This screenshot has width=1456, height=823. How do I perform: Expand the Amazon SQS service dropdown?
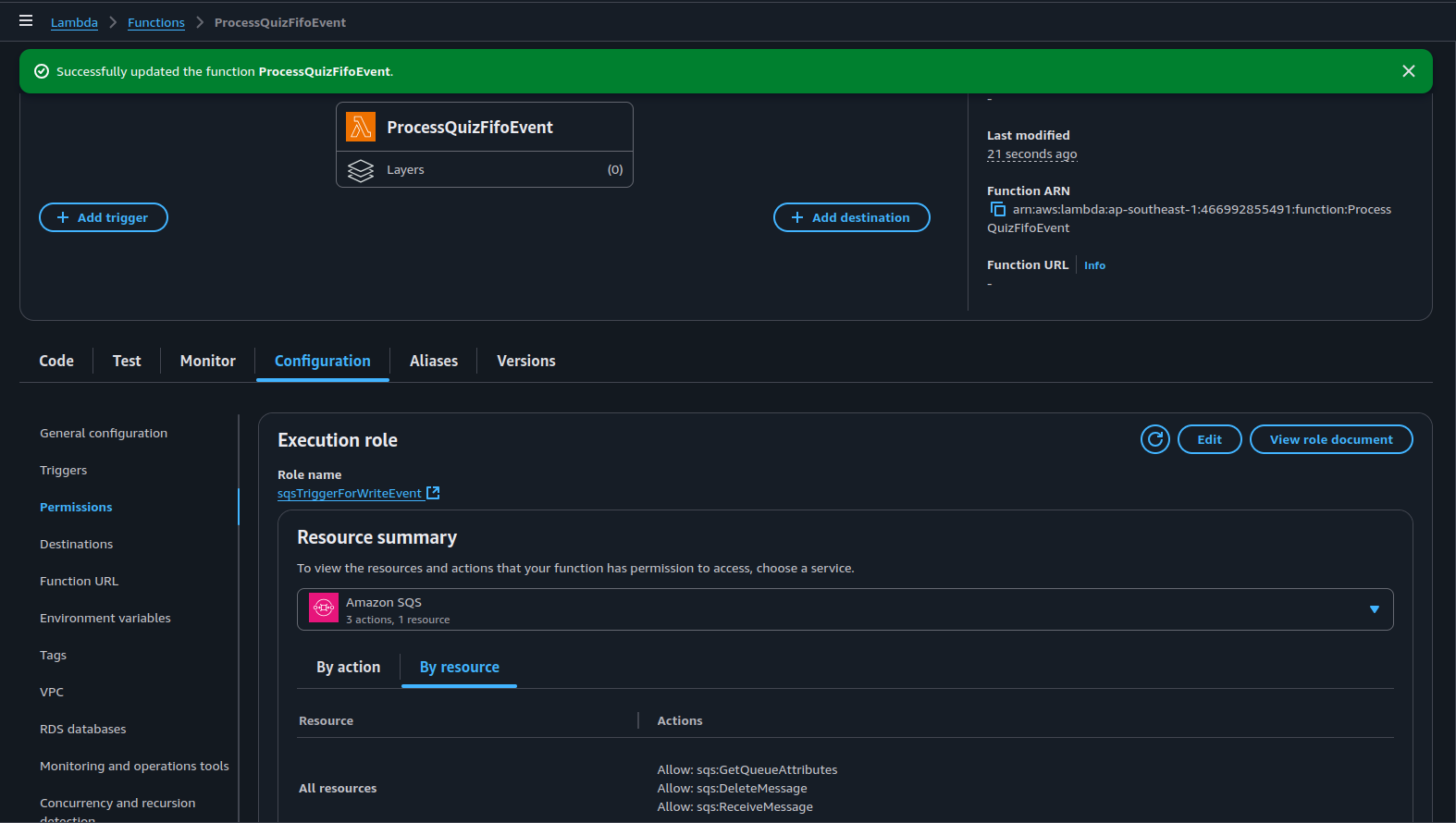(1374, 609)
